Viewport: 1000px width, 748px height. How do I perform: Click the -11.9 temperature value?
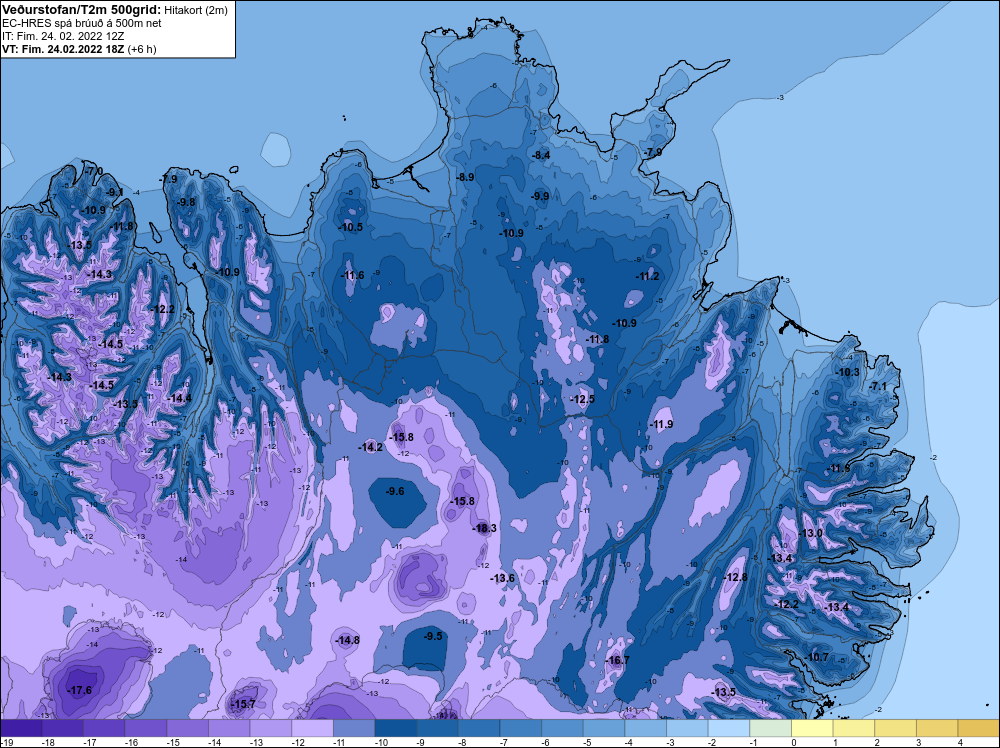pyautogui.click(x=661, y=425)
